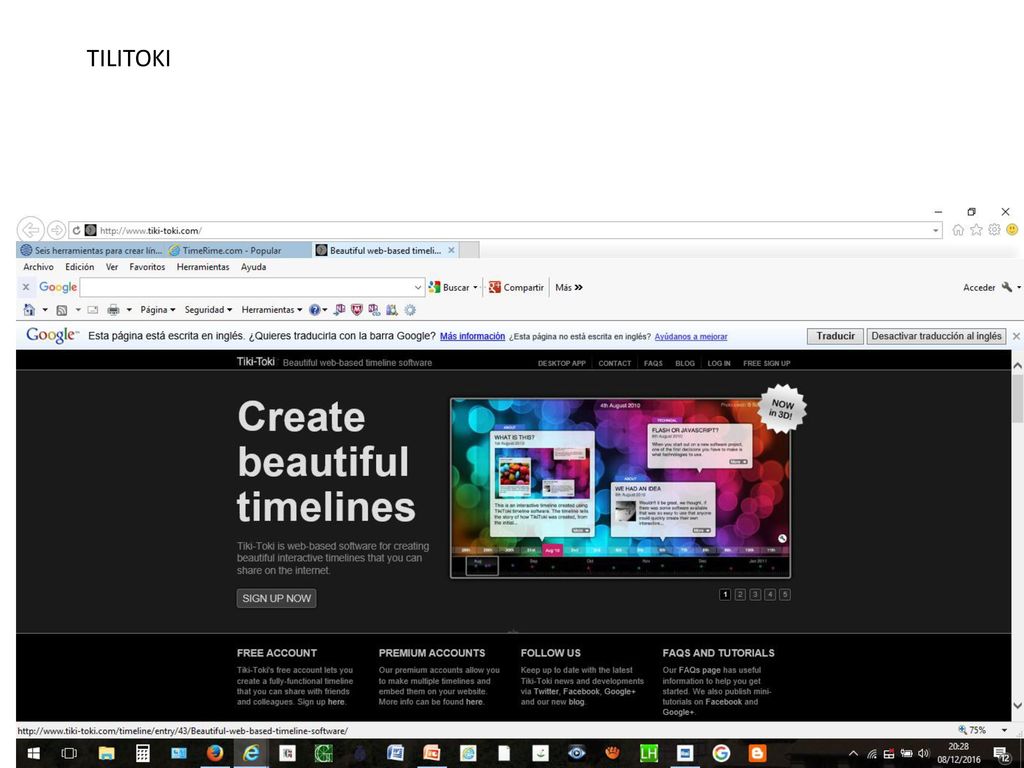
Task: Click Desactivar traducción al inglés button
Action: click(936, 336)
